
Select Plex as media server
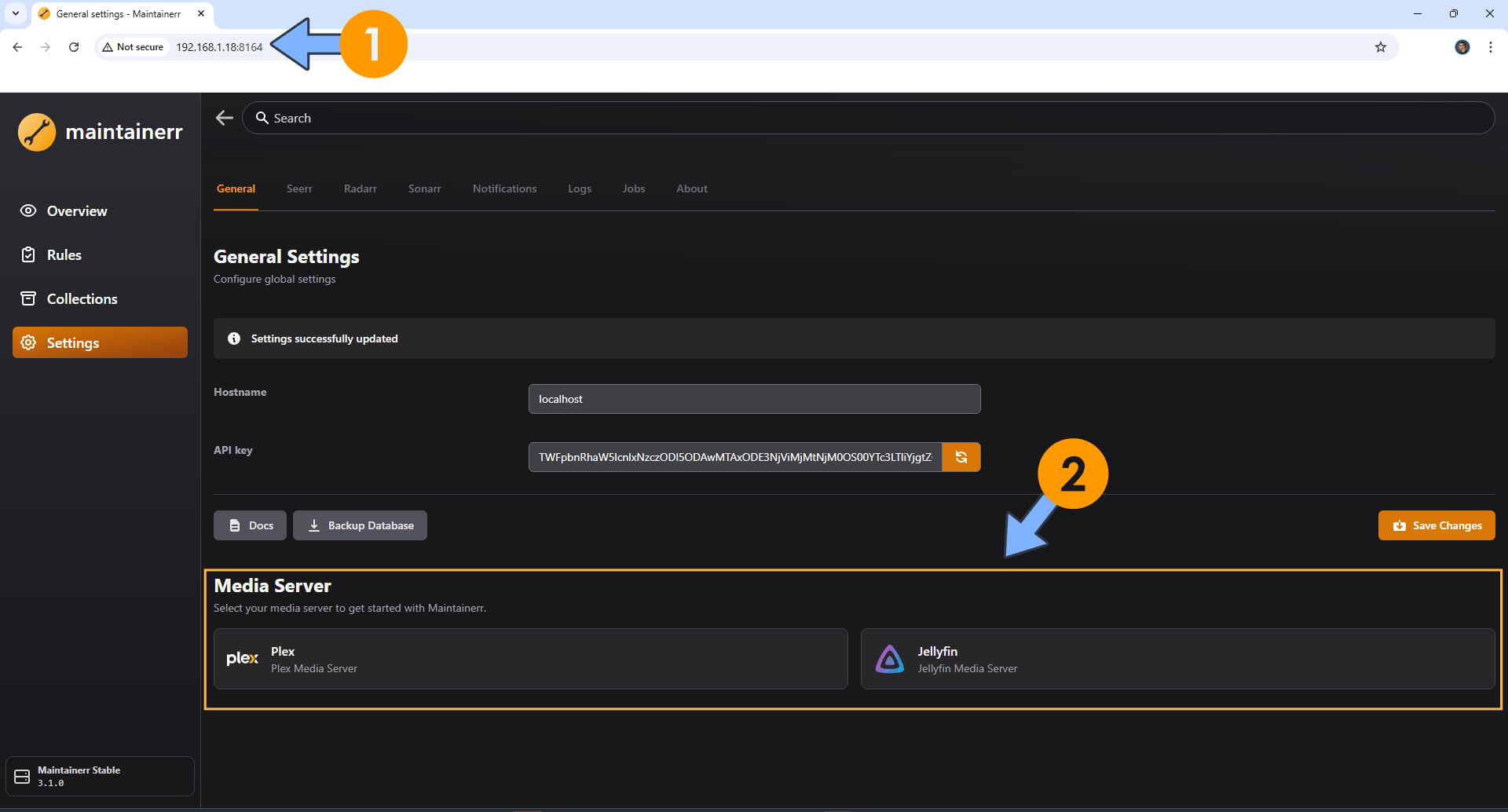[530, 659]
